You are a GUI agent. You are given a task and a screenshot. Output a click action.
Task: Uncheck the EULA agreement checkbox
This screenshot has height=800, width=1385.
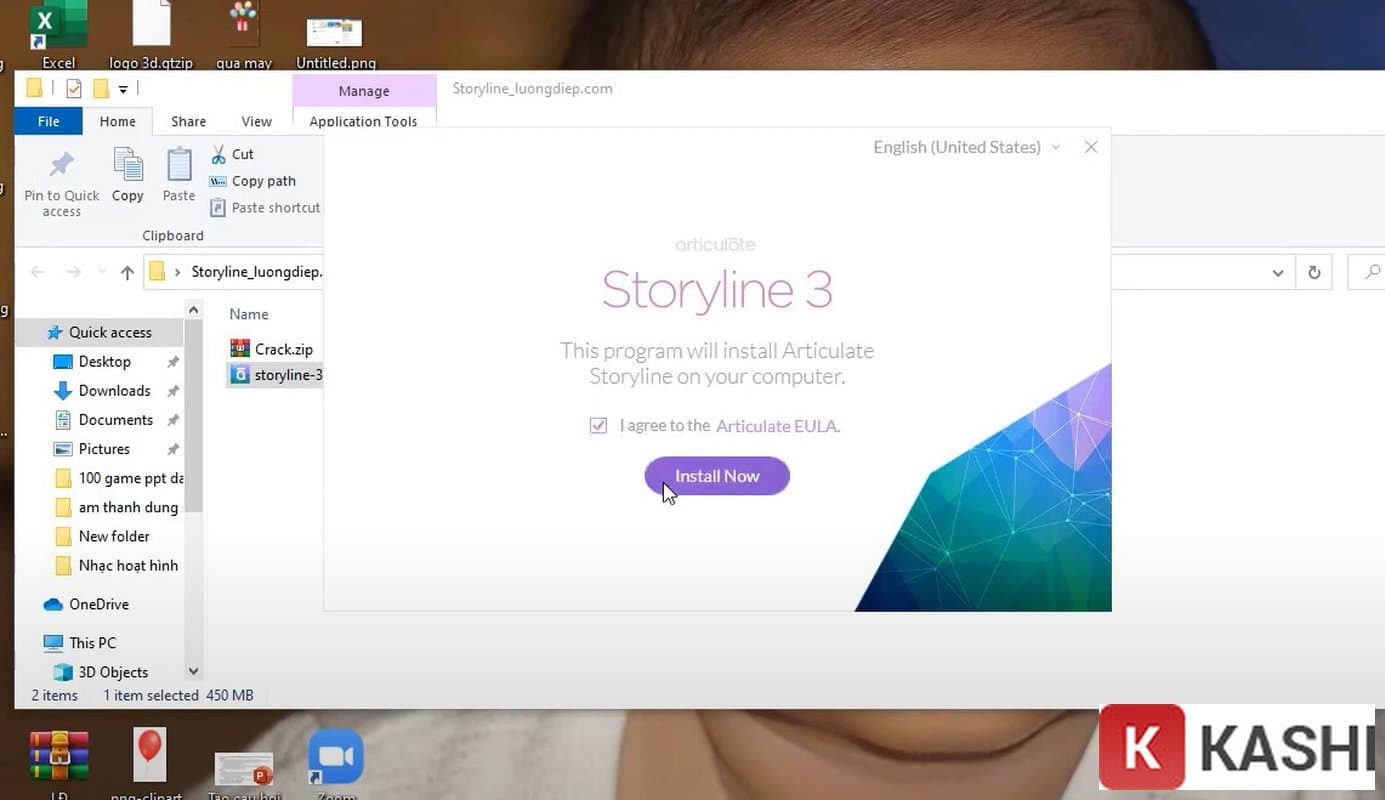point(598,426)
